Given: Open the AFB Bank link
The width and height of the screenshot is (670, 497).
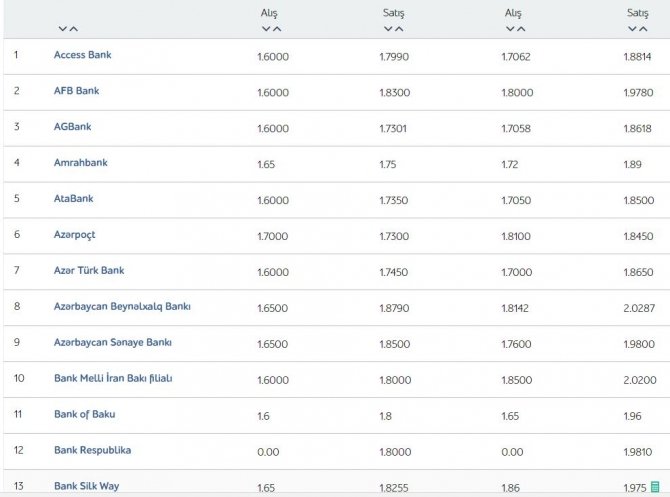Looking at the screenshot, I should coord(76,91).
